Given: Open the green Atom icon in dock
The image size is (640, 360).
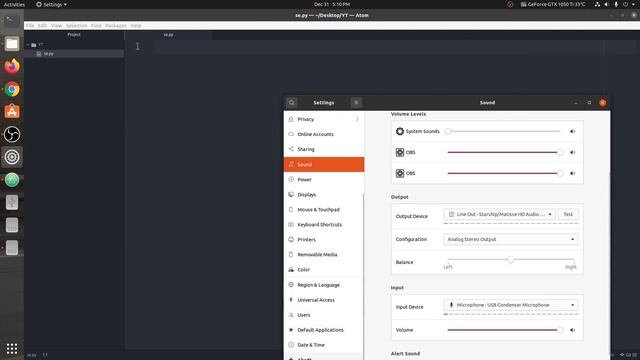Looking at the screenshot, I should point(12,180).
